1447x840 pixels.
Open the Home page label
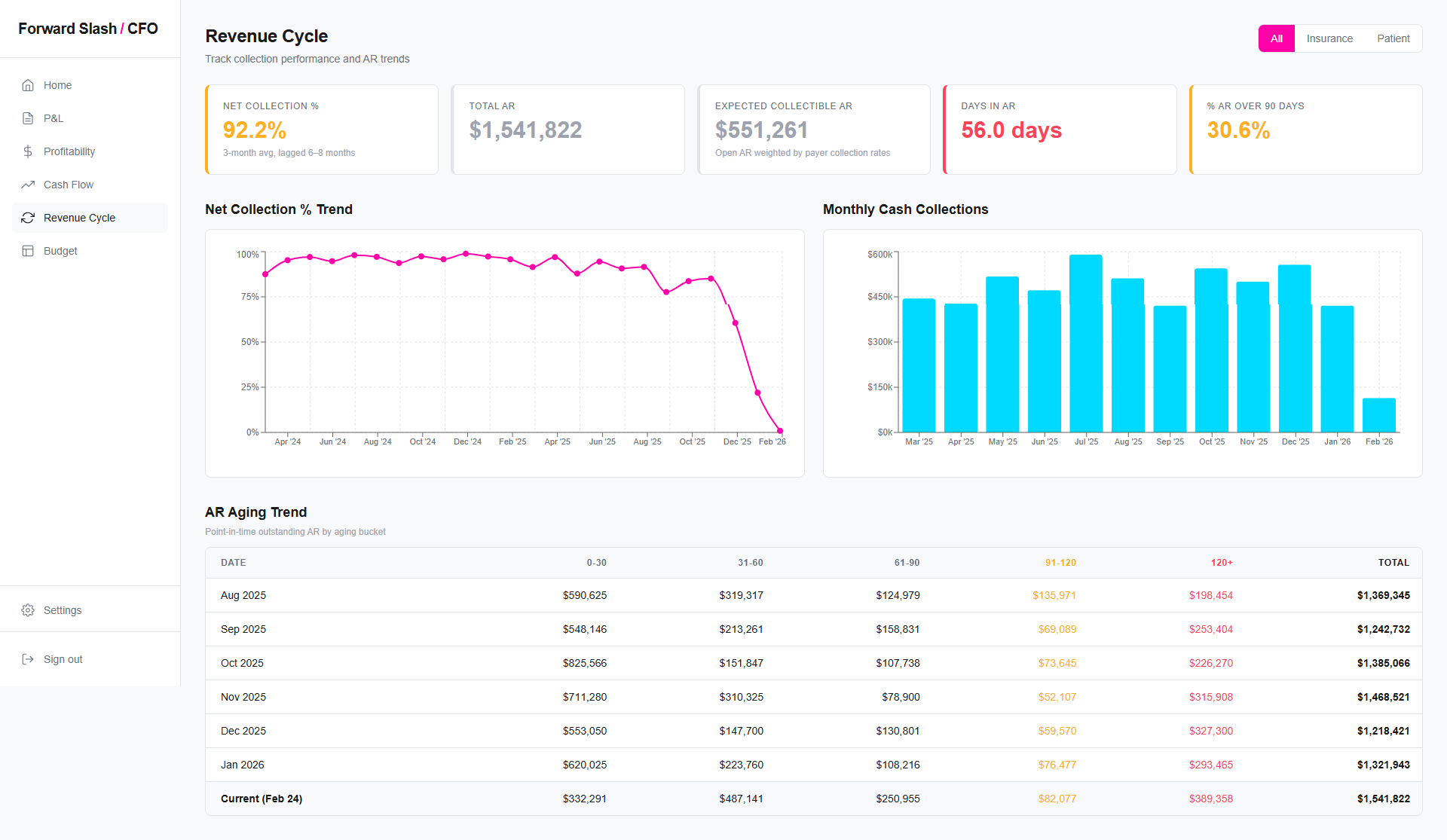point(57,85)
